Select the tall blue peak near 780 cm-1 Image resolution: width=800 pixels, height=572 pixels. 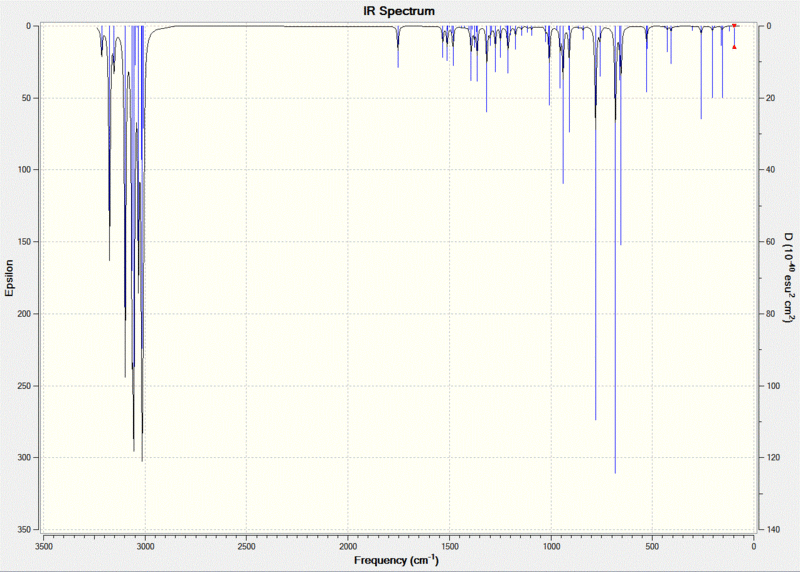595,223
